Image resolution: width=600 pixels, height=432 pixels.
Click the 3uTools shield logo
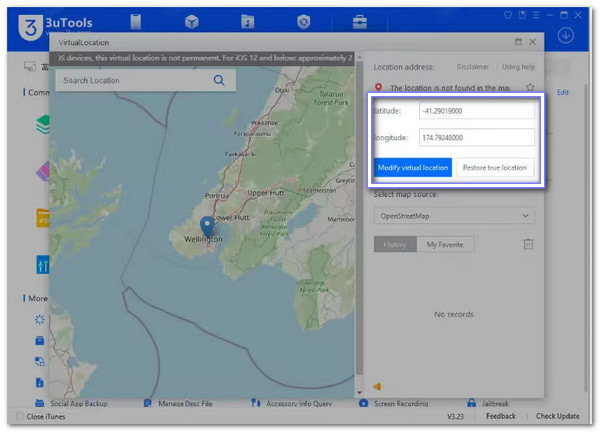pos(31,27)
